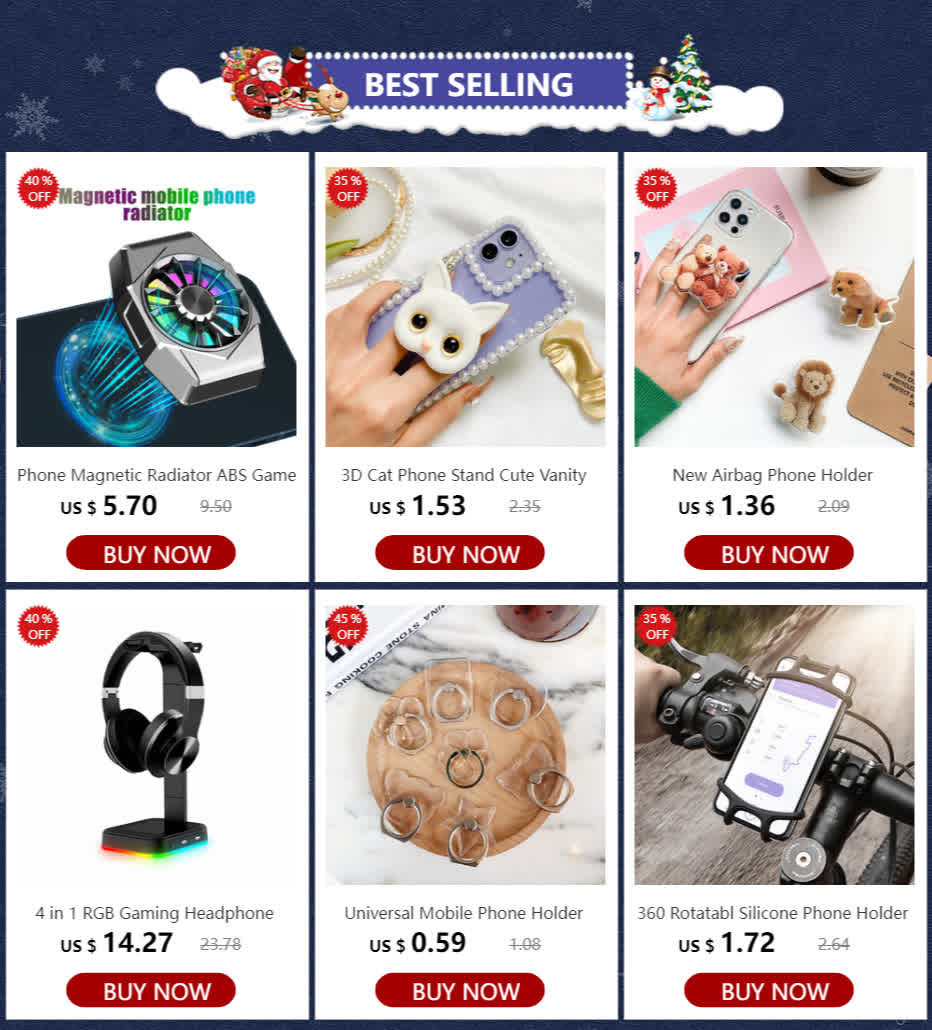Click the BEST SELLING banner heading
The image size is (932, 1030).
(x=469, y=85)
